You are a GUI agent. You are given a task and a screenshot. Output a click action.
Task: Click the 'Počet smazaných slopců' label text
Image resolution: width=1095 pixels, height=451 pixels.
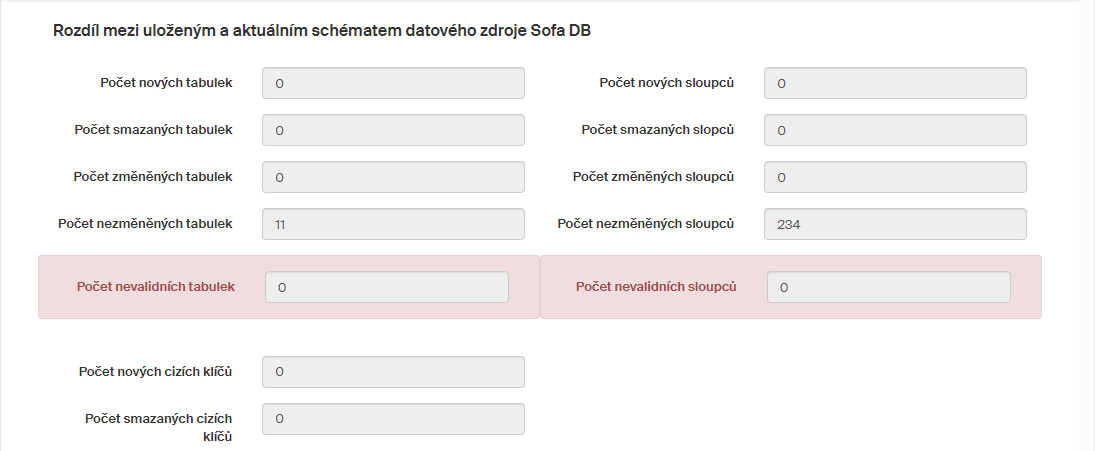point(657,130)
